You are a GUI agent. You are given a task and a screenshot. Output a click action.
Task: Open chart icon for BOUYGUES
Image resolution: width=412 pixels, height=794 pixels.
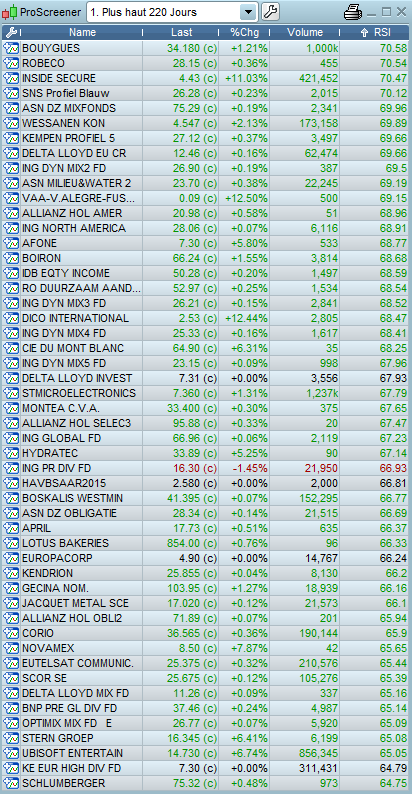pyautogui.click(x=11, y=49)
